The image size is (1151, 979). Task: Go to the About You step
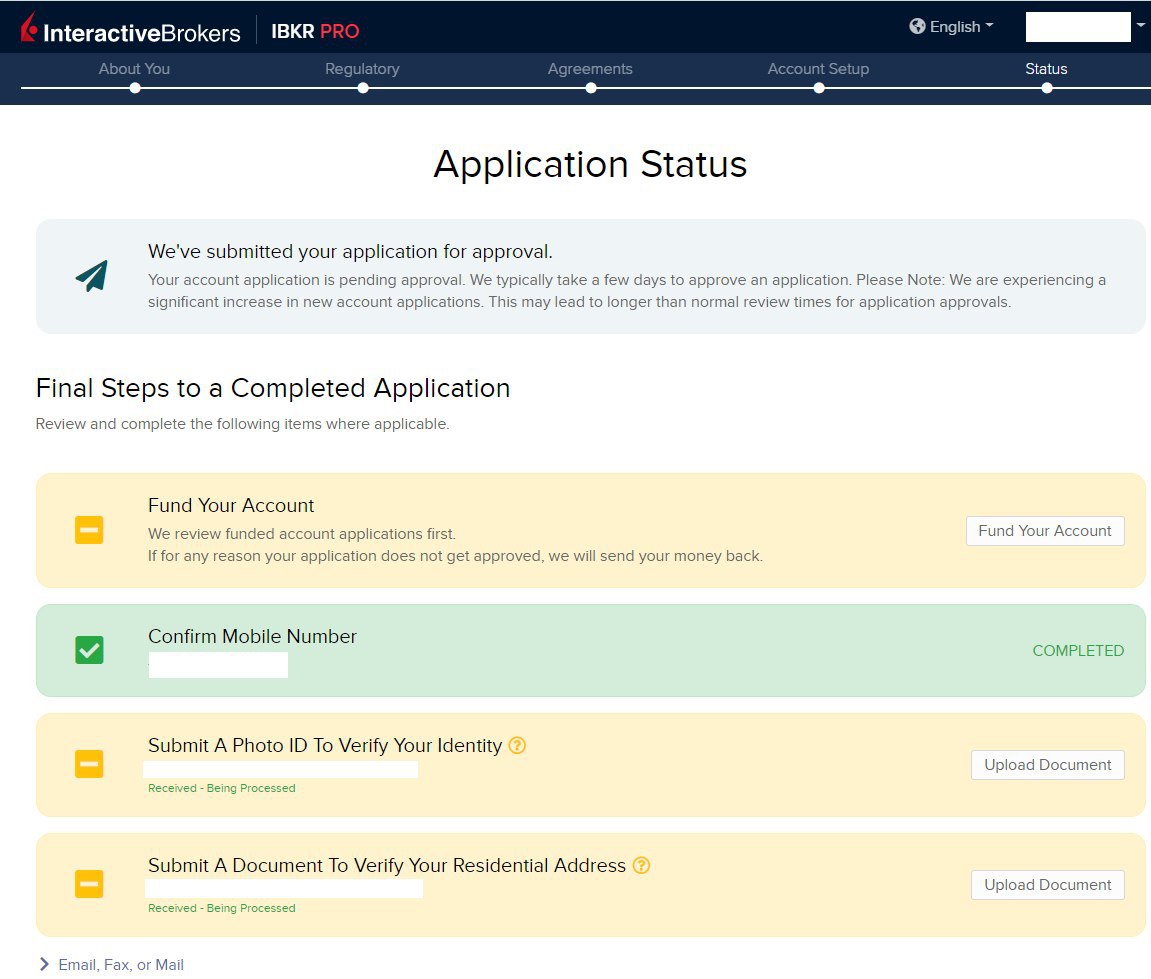[134, 69]
